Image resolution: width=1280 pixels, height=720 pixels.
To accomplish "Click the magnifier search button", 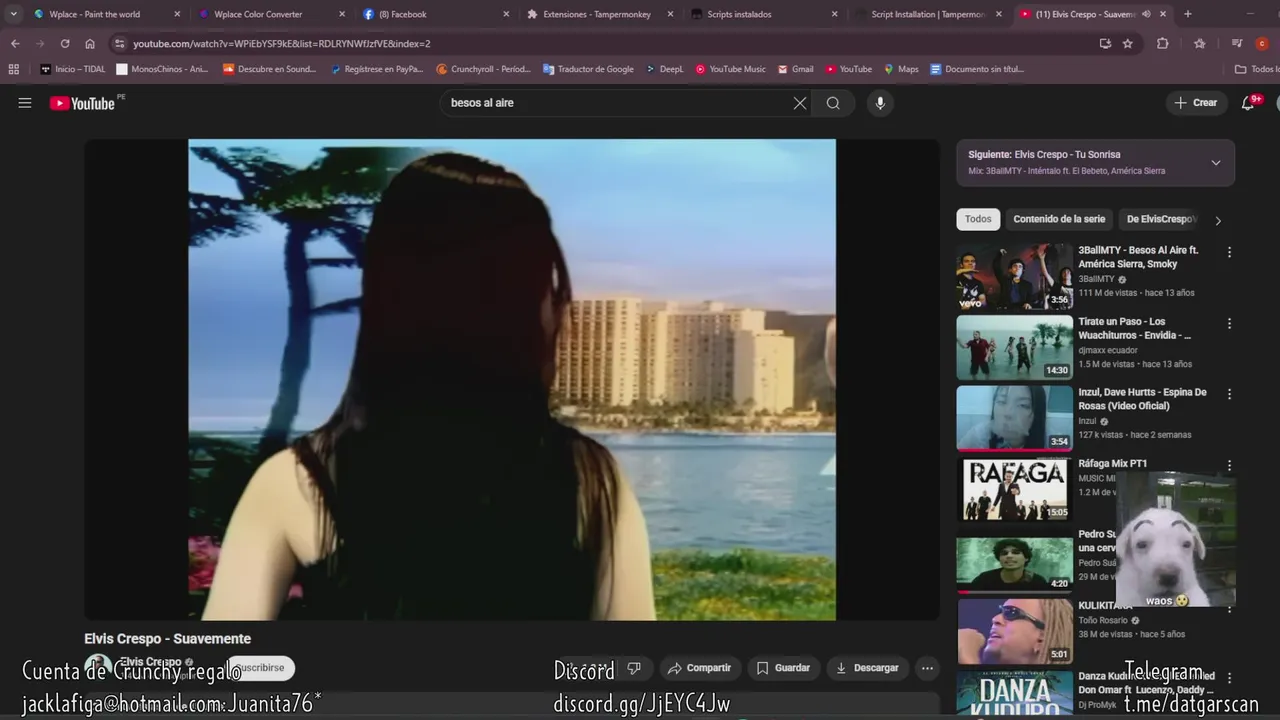I will coord(833,103).
